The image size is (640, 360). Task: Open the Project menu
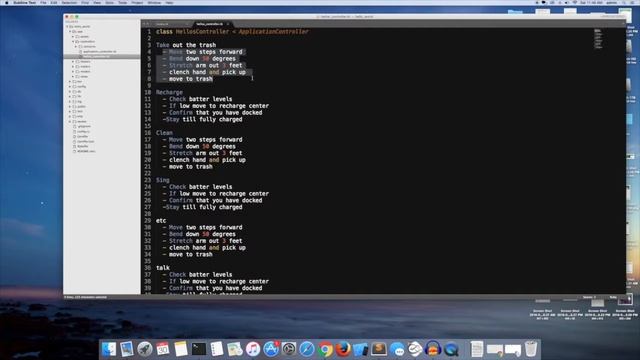tap(137, 2)
